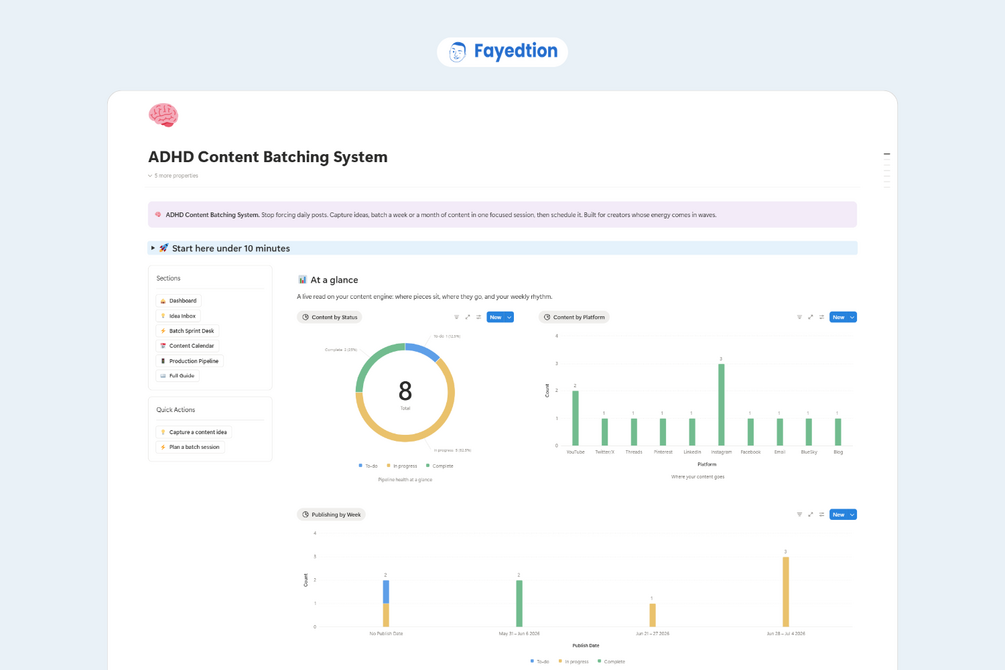Toggle the Complete legend under the donut chart
Image resolution: width=1005 pixels, height=670 pixels.
[x=440, y=466]
